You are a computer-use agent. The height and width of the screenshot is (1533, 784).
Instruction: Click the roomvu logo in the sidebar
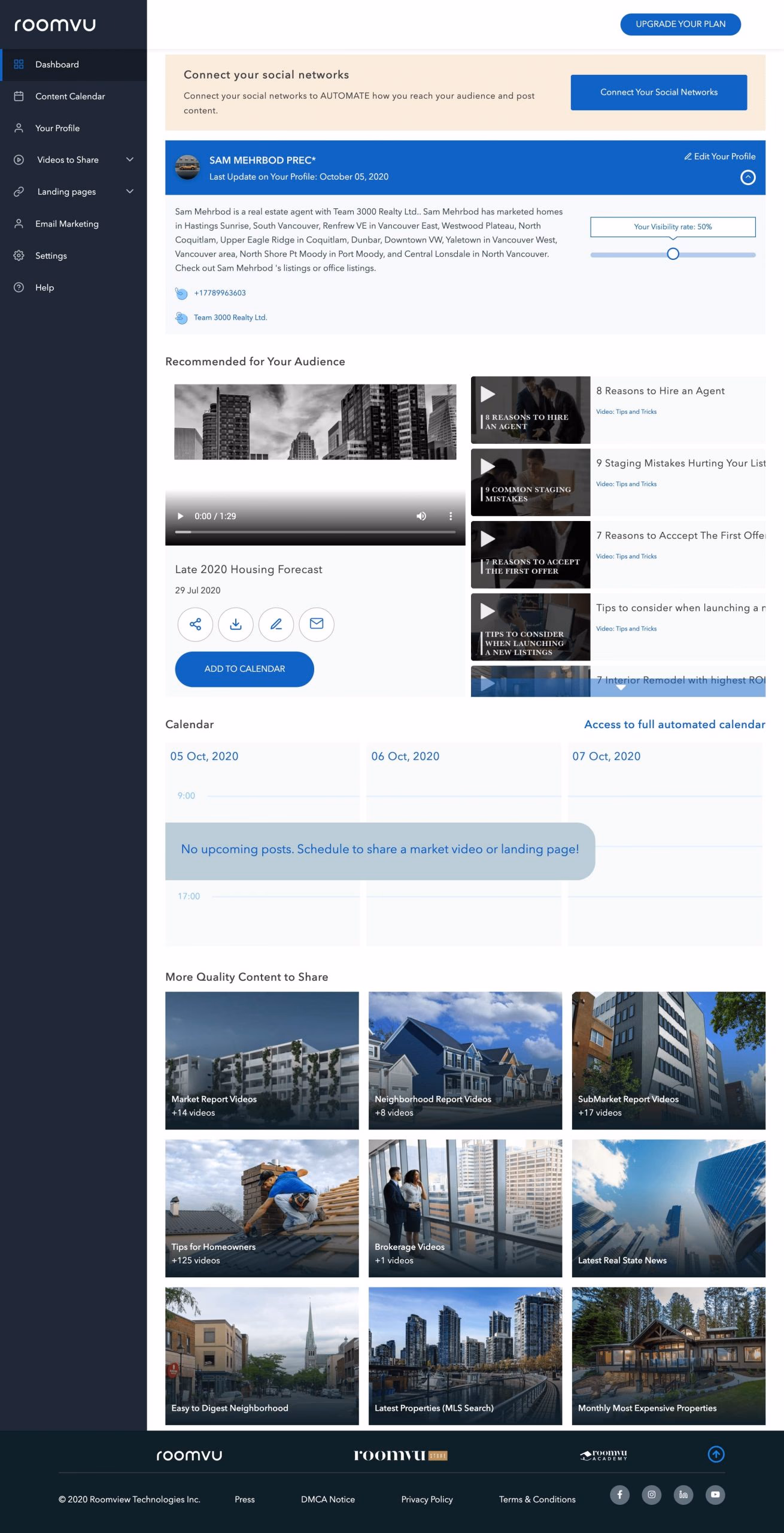55,25
